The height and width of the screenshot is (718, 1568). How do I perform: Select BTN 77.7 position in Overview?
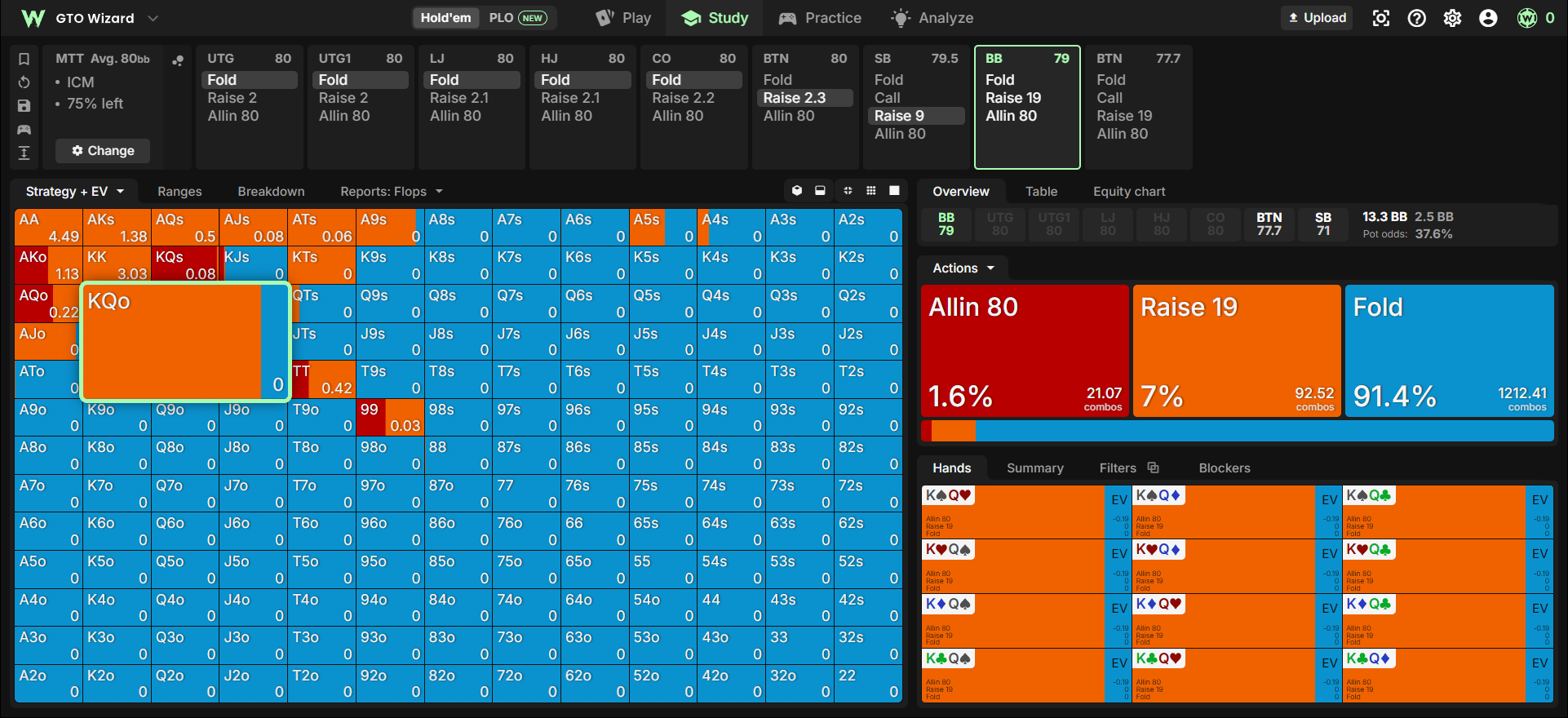point(1269,224)
